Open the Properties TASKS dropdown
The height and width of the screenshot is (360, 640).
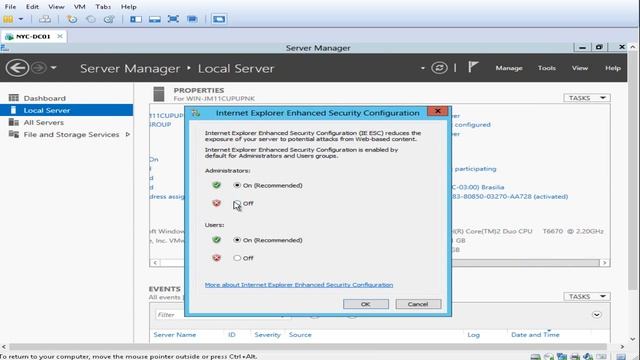point(587,98)
